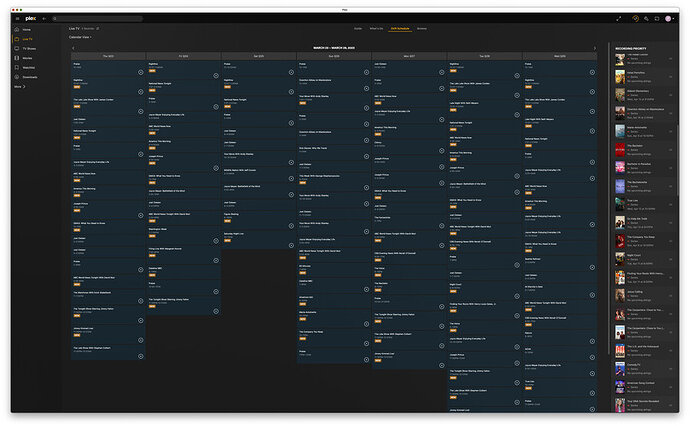This screenshot has width=690, height=426.
Task: Click the record icon on Friday's Tonight Show card
Action: (x=216, y=311)
